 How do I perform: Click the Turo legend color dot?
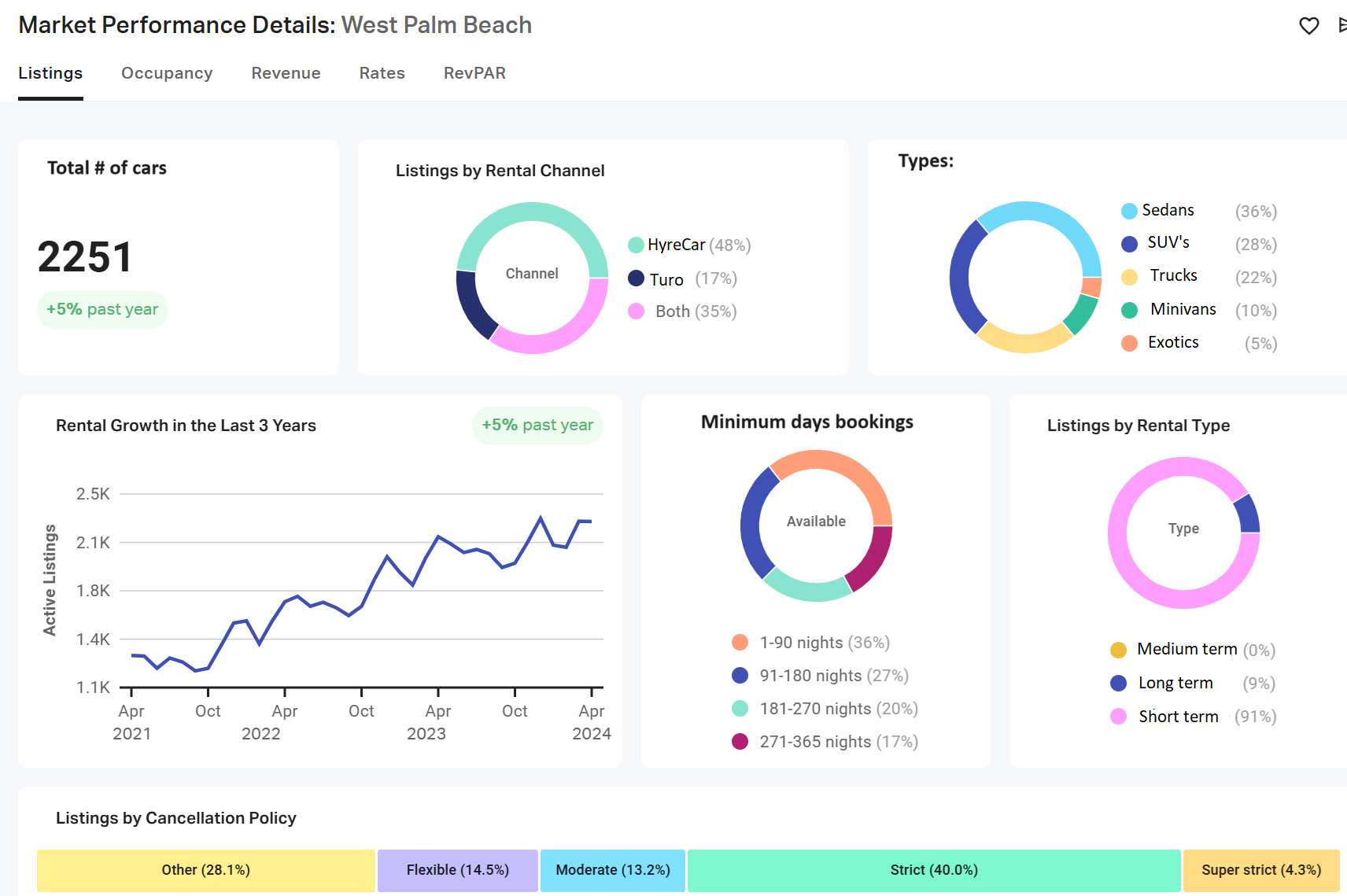[x=636, y=278]
